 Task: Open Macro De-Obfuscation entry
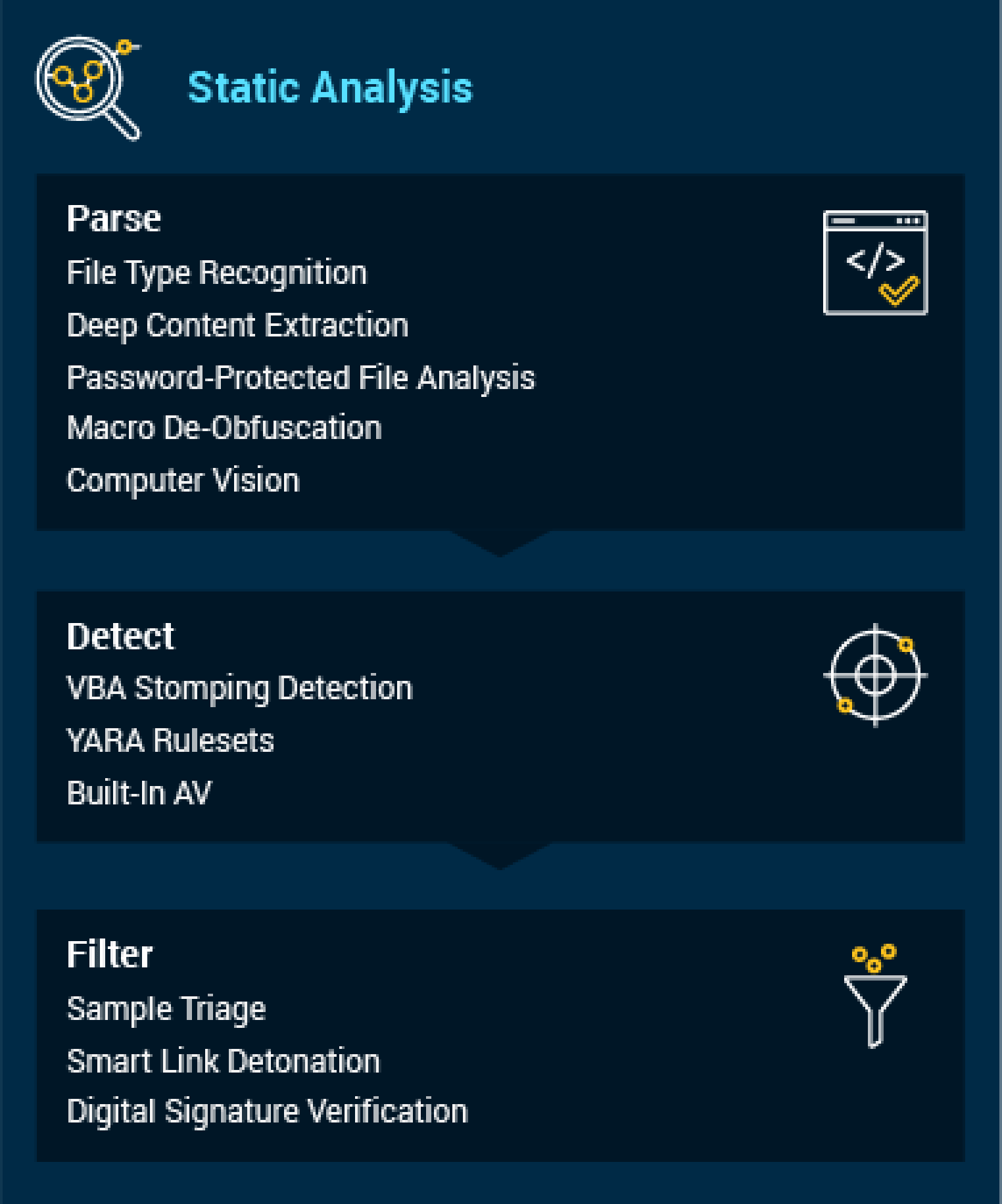coord(224,428)
